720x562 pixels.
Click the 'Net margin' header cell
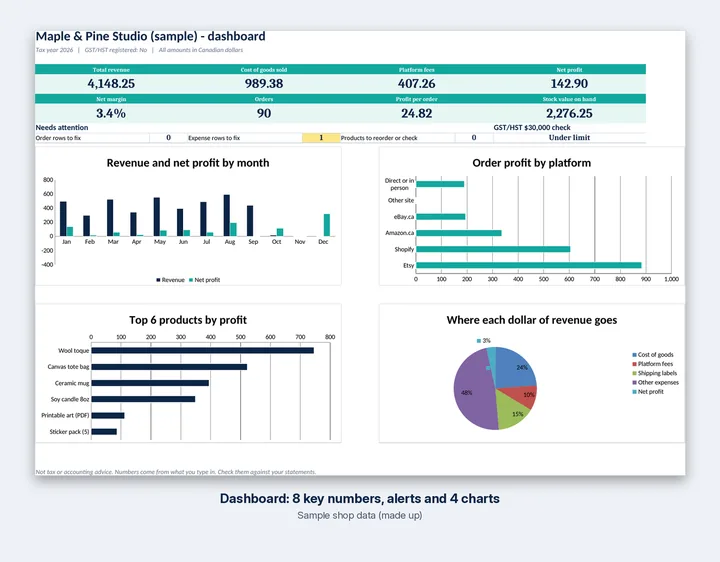pos(111,99)
